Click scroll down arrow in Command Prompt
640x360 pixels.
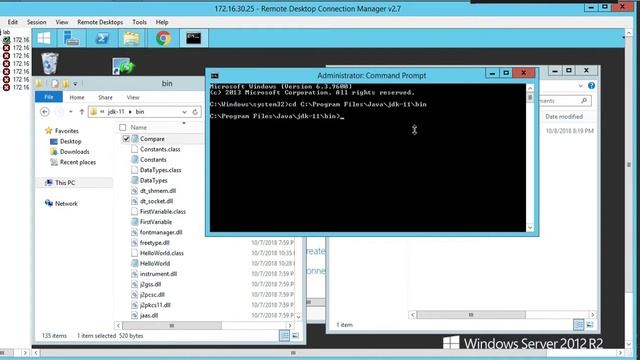coord(530,228)
